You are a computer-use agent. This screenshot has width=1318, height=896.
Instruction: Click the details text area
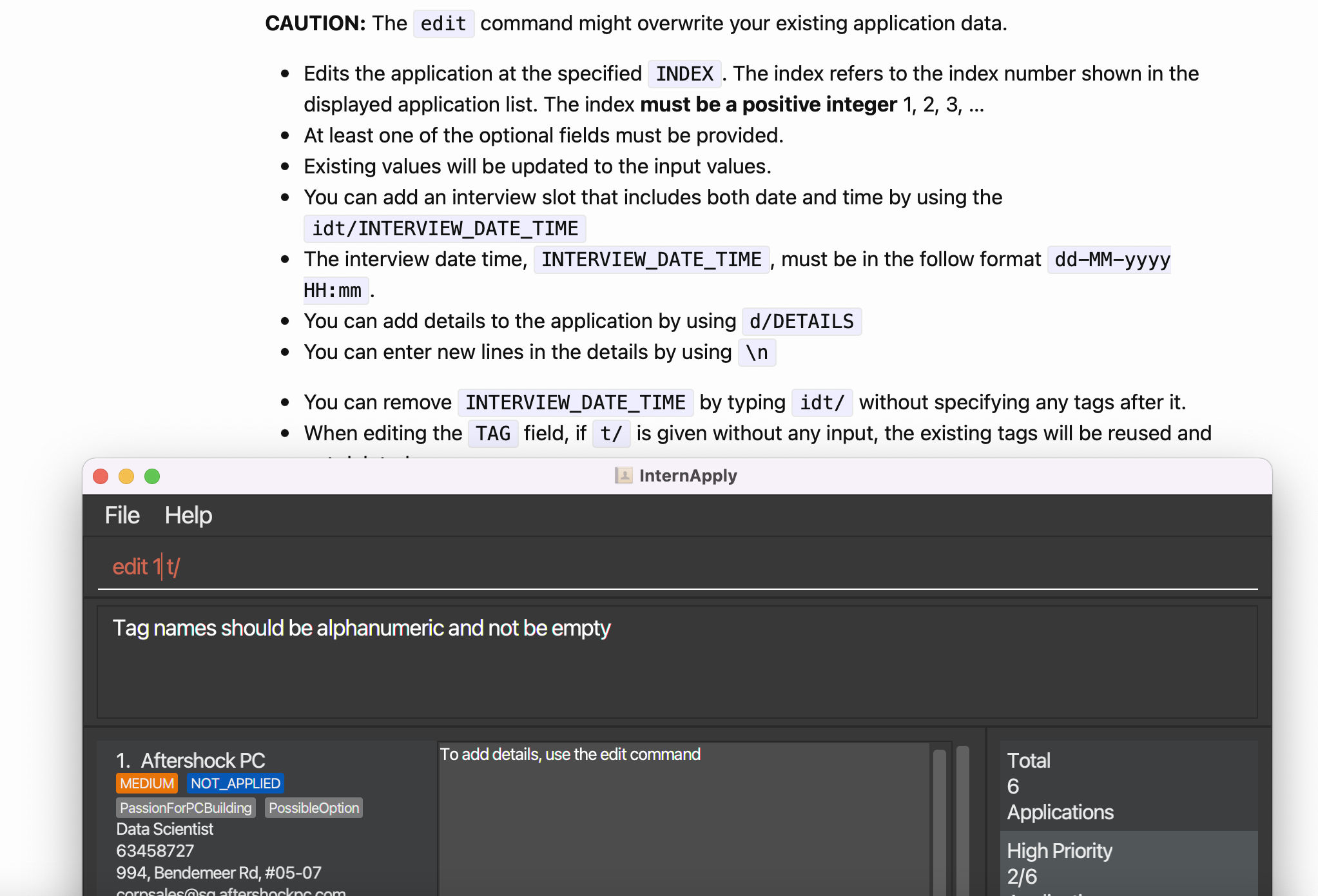click(683, 825)
